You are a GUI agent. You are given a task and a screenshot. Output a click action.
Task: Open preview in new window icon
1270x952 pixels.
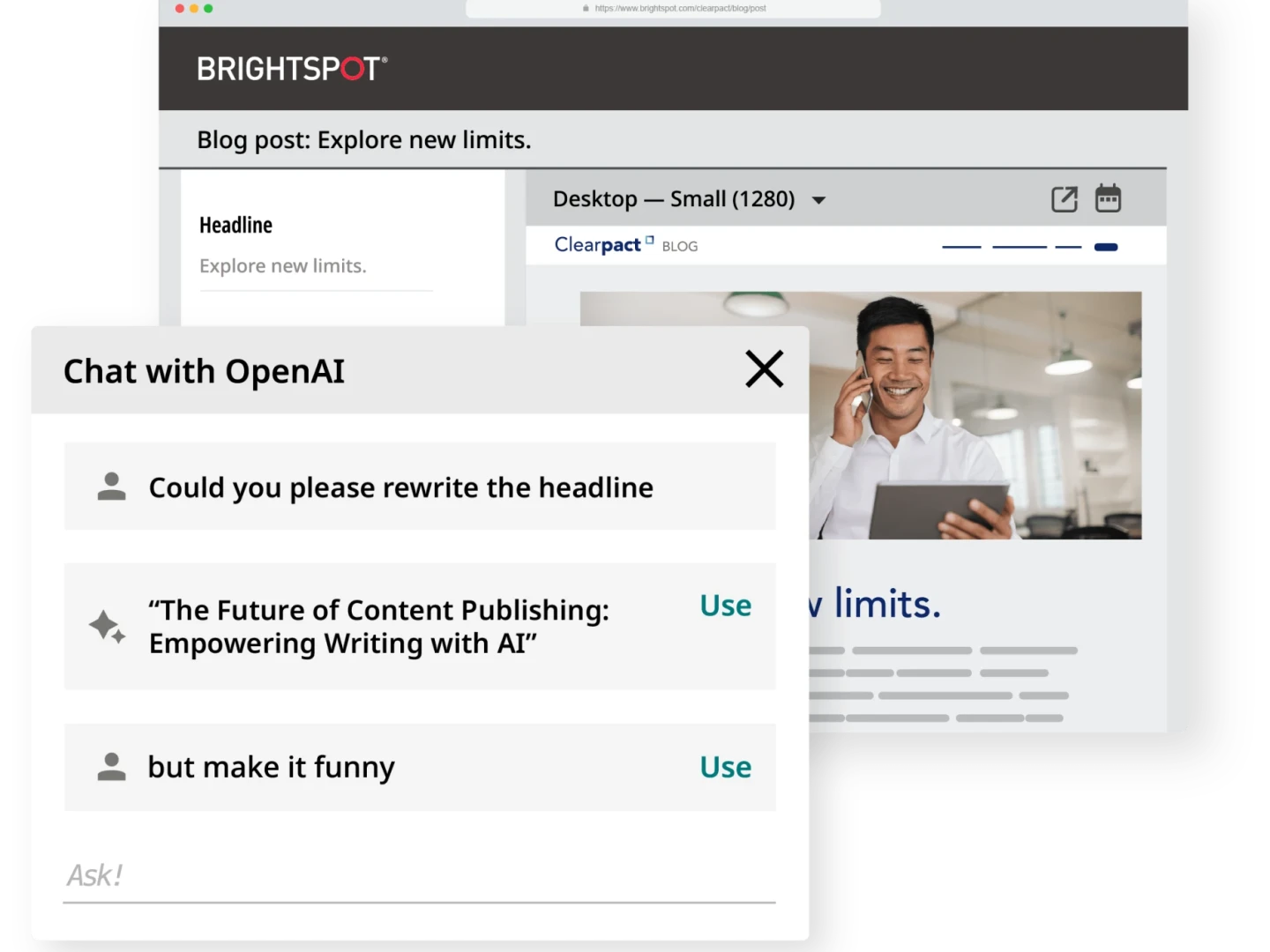1065,199
